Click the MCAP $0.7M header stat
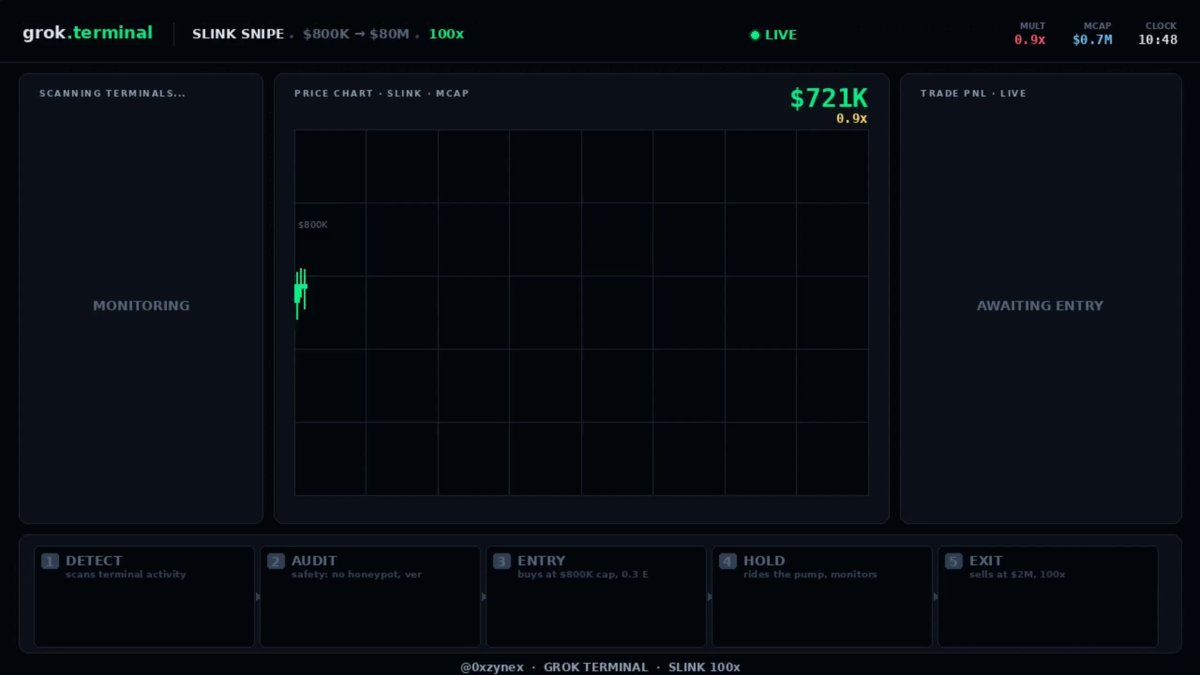Viewport: 1200px width, 675px height. [x=1093, y=34]
